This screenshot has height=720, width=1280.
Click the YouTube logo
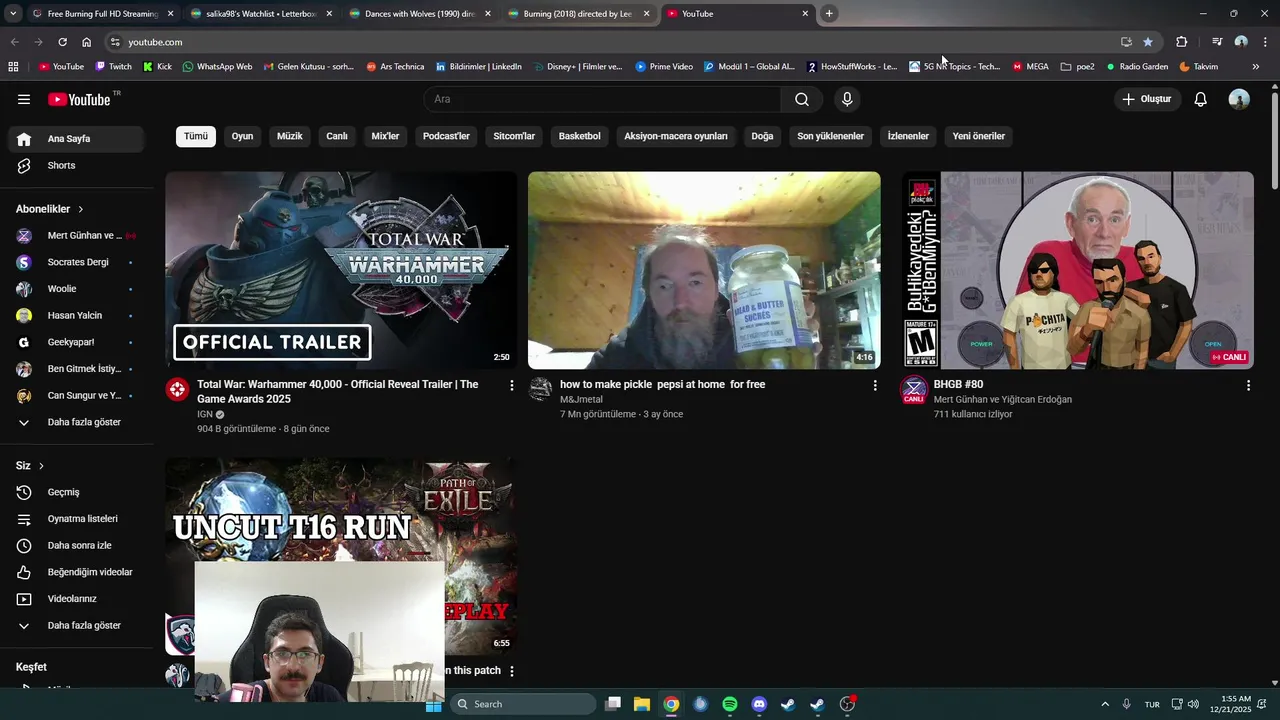(79, 99)
